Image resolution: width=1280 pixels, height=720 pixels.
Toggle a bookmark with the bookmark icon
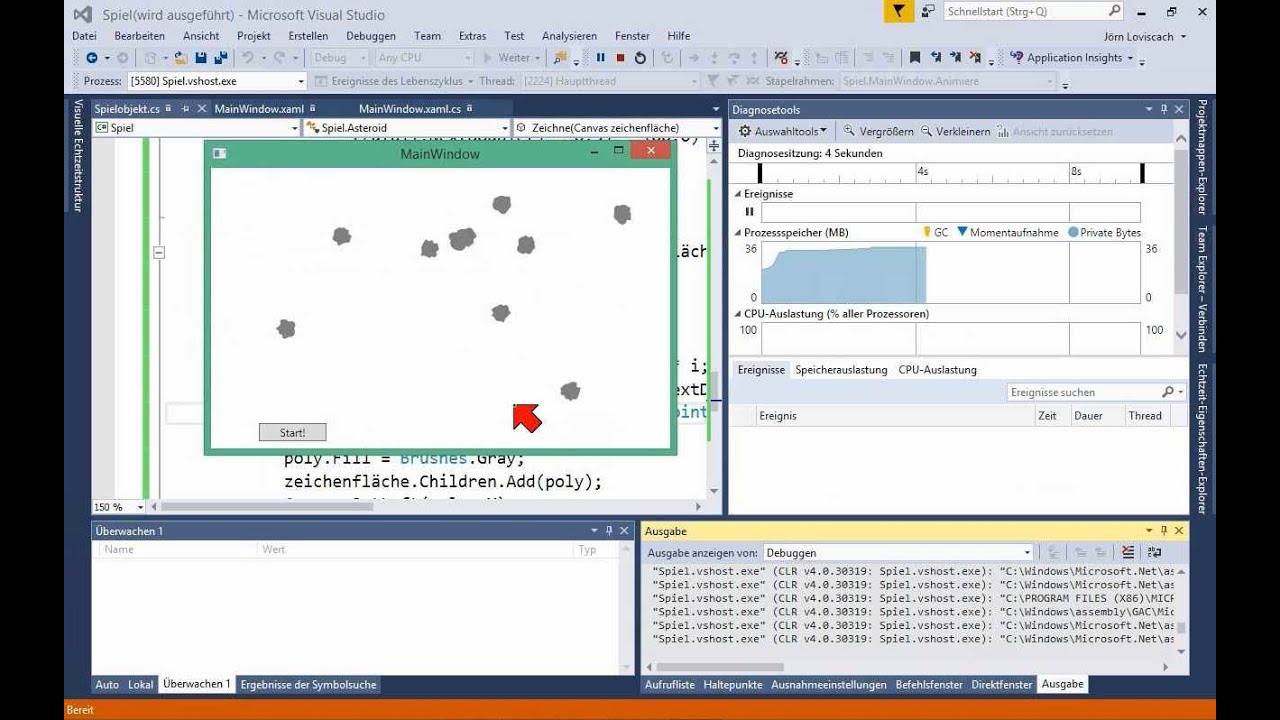tap(914, 58)
